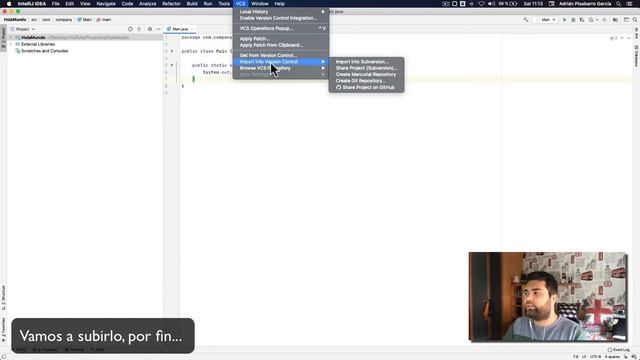Viewport: 640px width, 360px height.
Task: Run the Main configuration with play icon
Action: click(564, 20)
